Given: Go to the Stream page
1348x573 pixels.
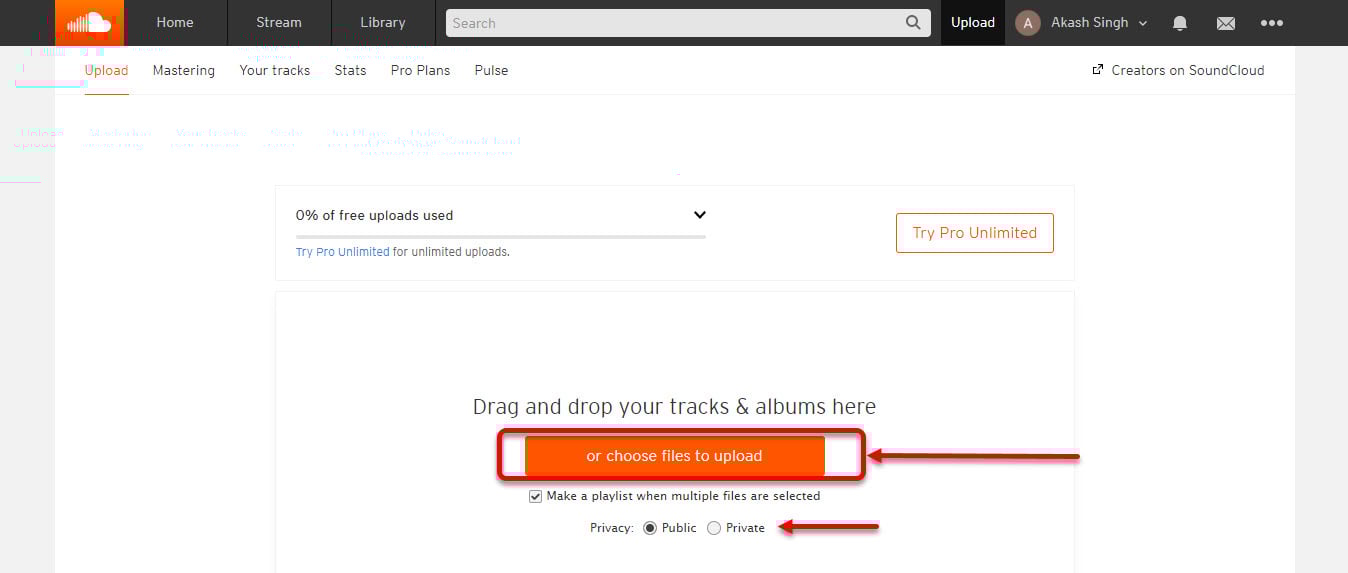Looking at the screenshot, I should tap(279, 22).
